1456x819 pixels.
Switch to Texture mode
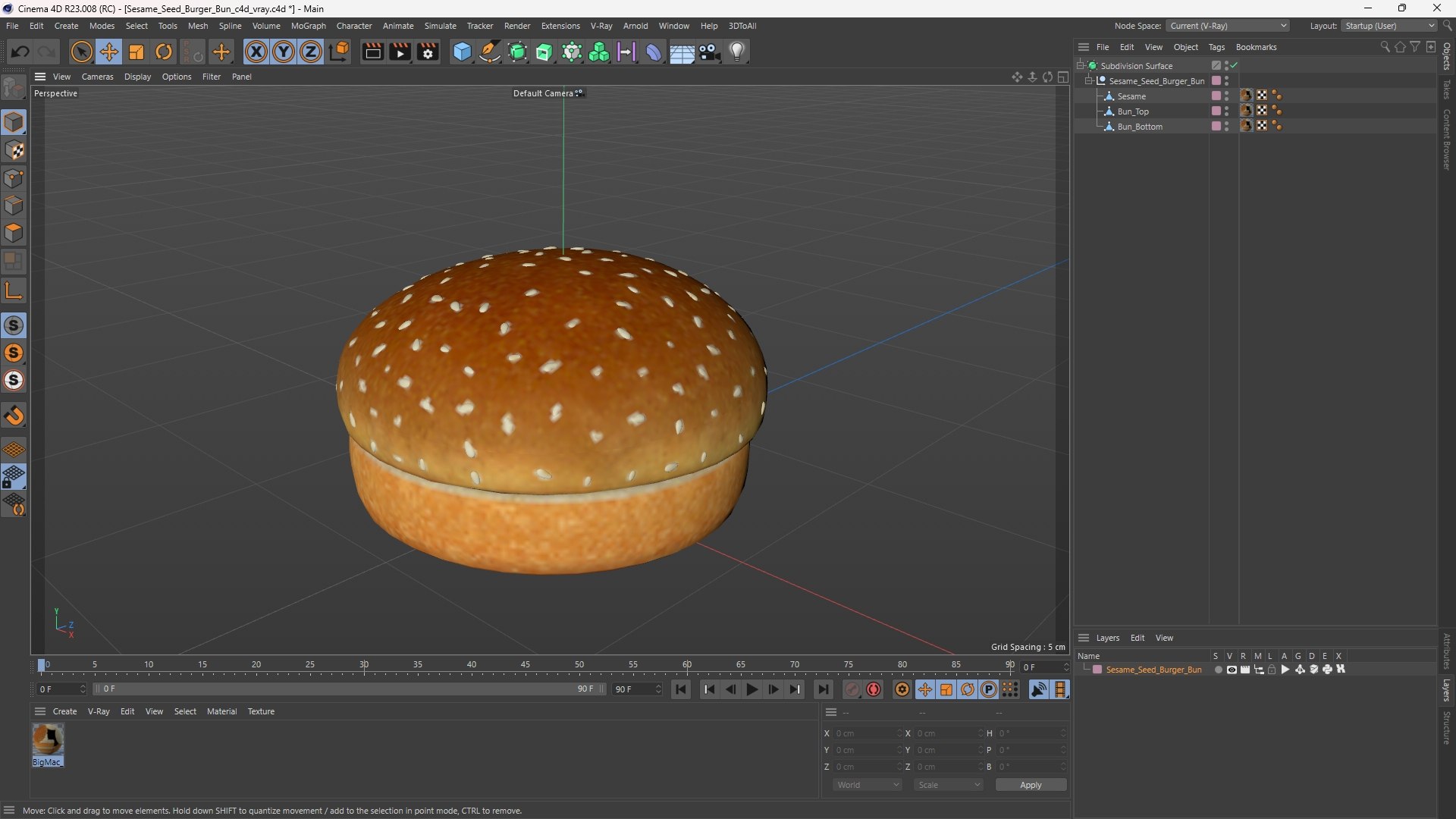[14, 150]
